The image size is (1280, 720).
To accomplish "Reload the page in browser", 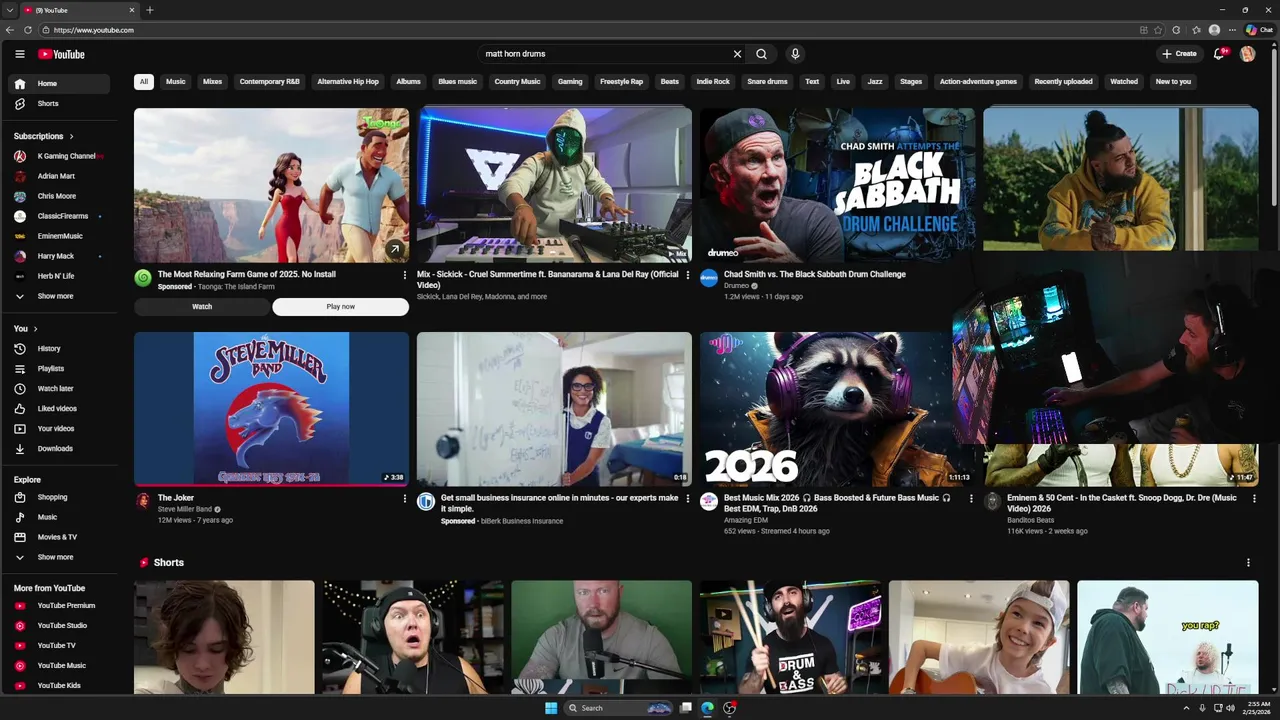I will point(28,30).
